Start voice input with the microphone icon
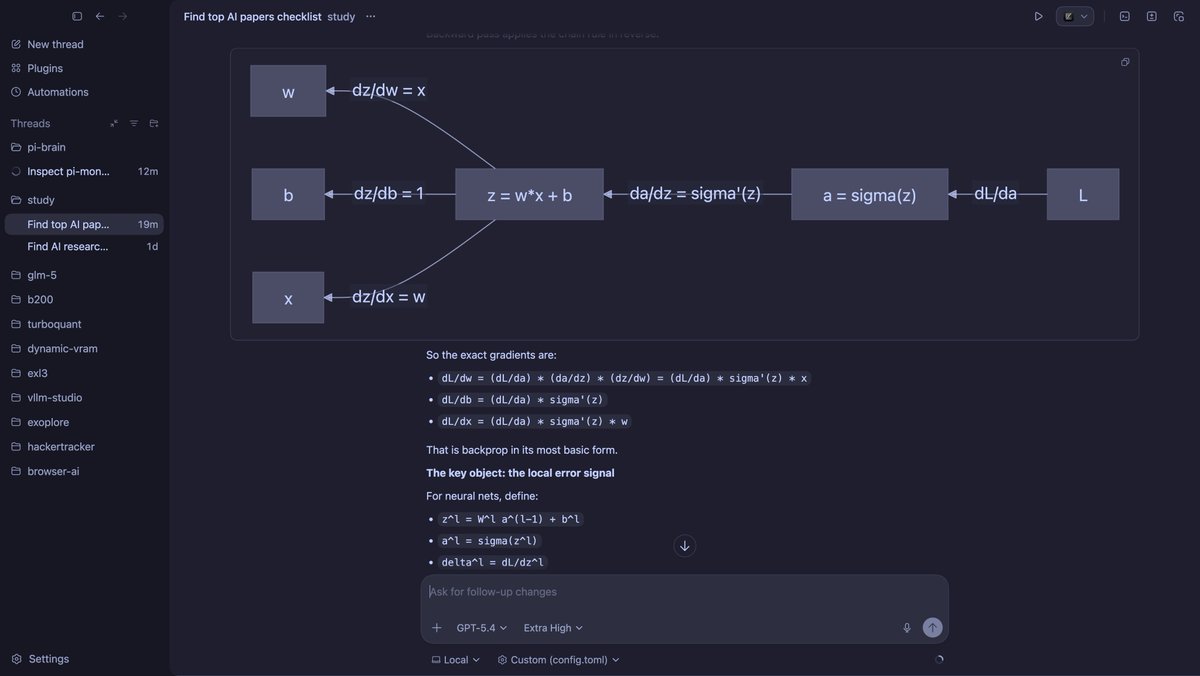This screenshot has height=676, width=1200. [907, 628]
